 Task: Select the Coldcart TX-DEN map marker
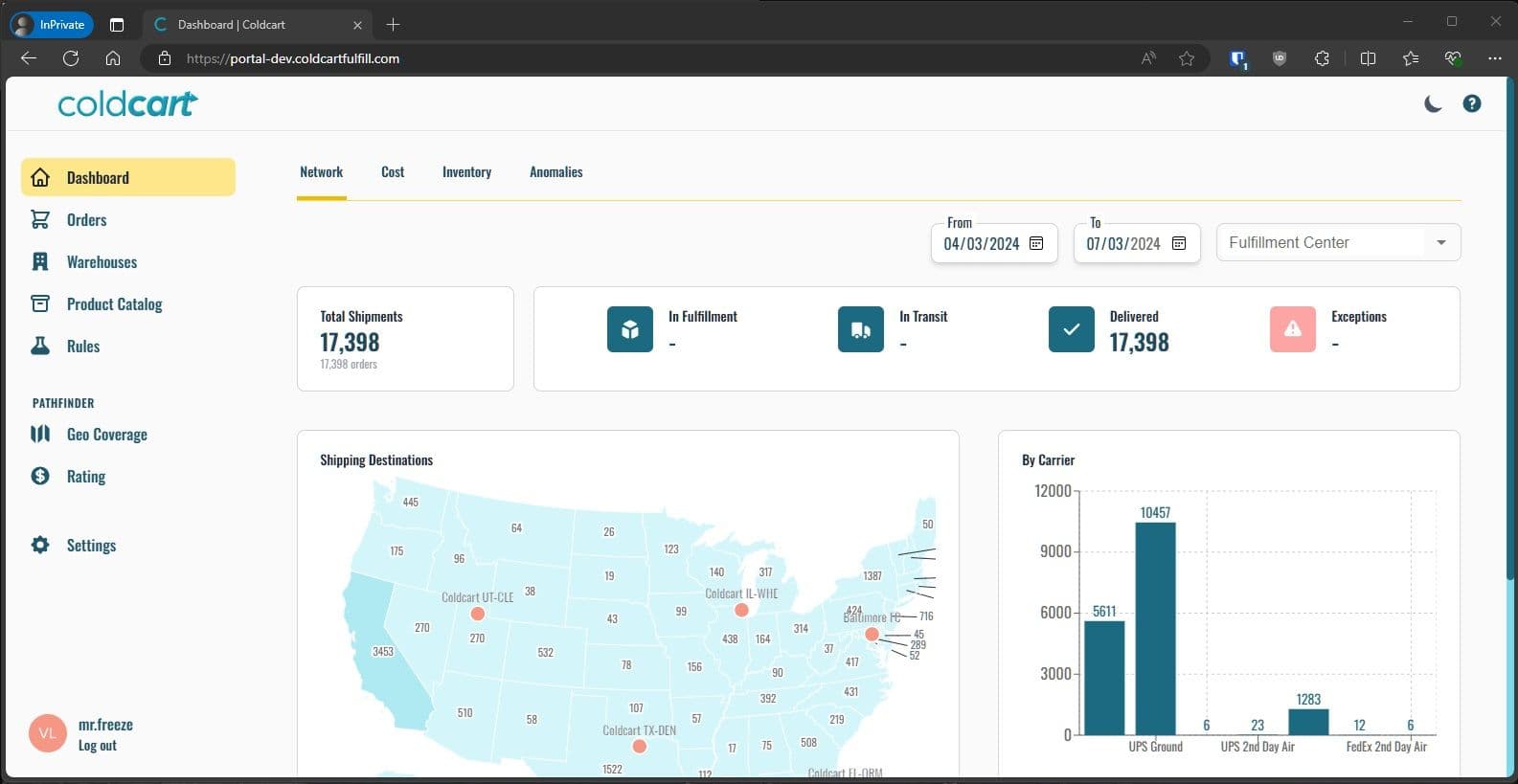(639, 747)
